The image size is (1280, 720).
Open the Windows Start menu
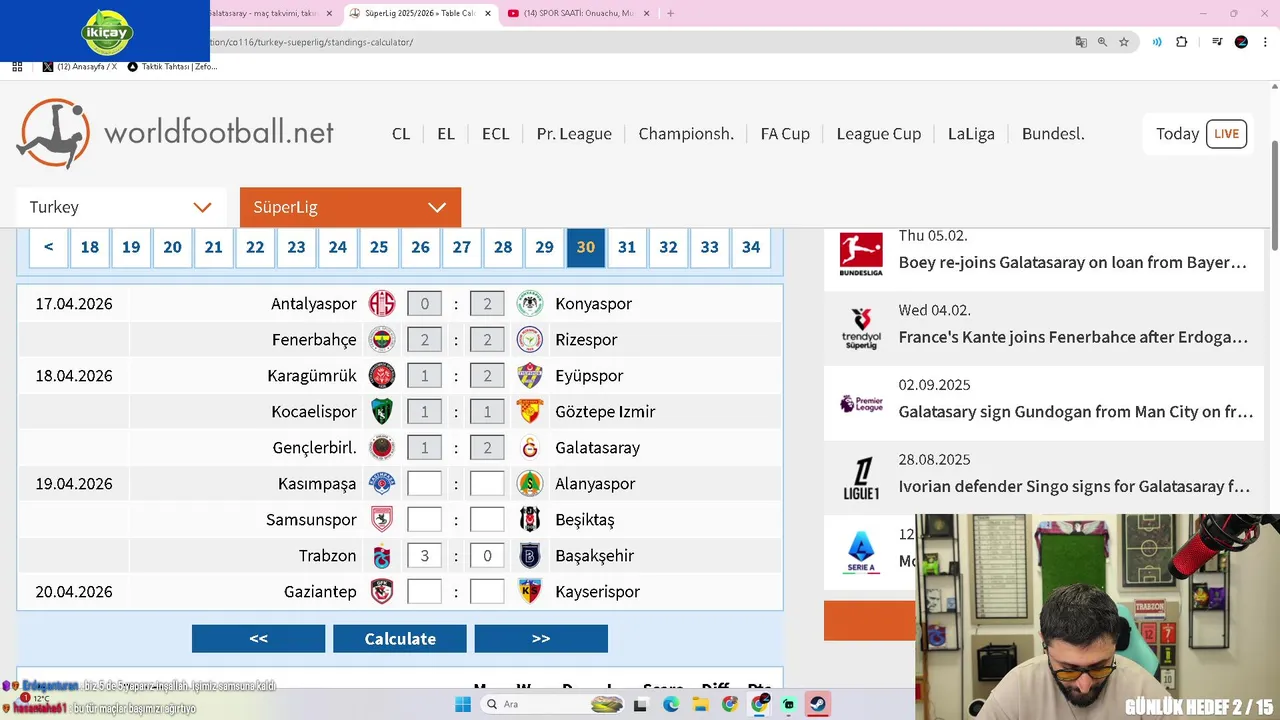pyautogui.click(x=463, y=704)
